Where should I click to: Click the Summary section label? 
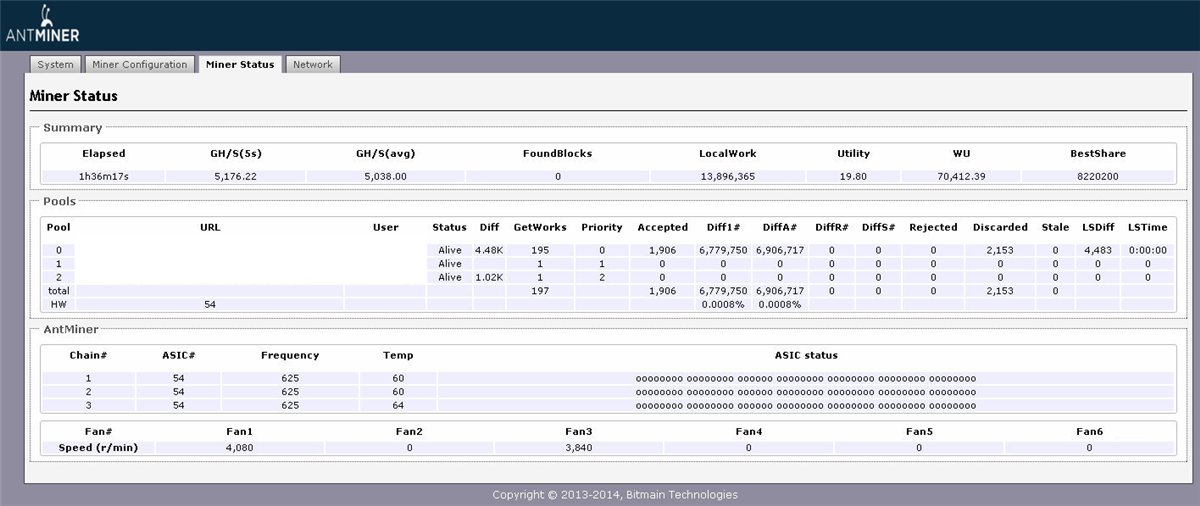click(x=72, y=128)
